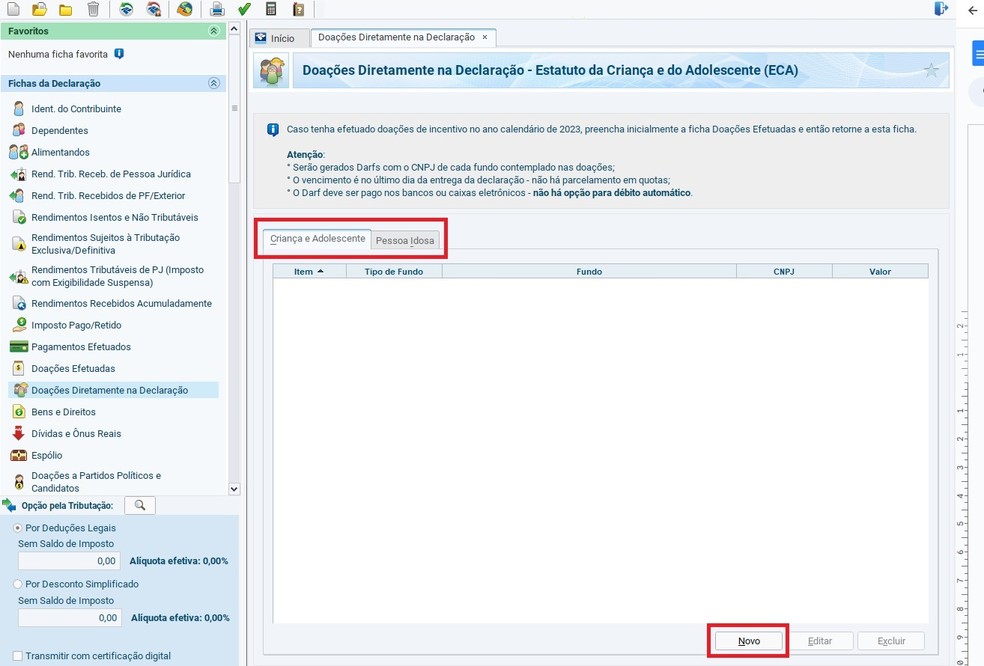Click blue menu button in the window at right

978,53
